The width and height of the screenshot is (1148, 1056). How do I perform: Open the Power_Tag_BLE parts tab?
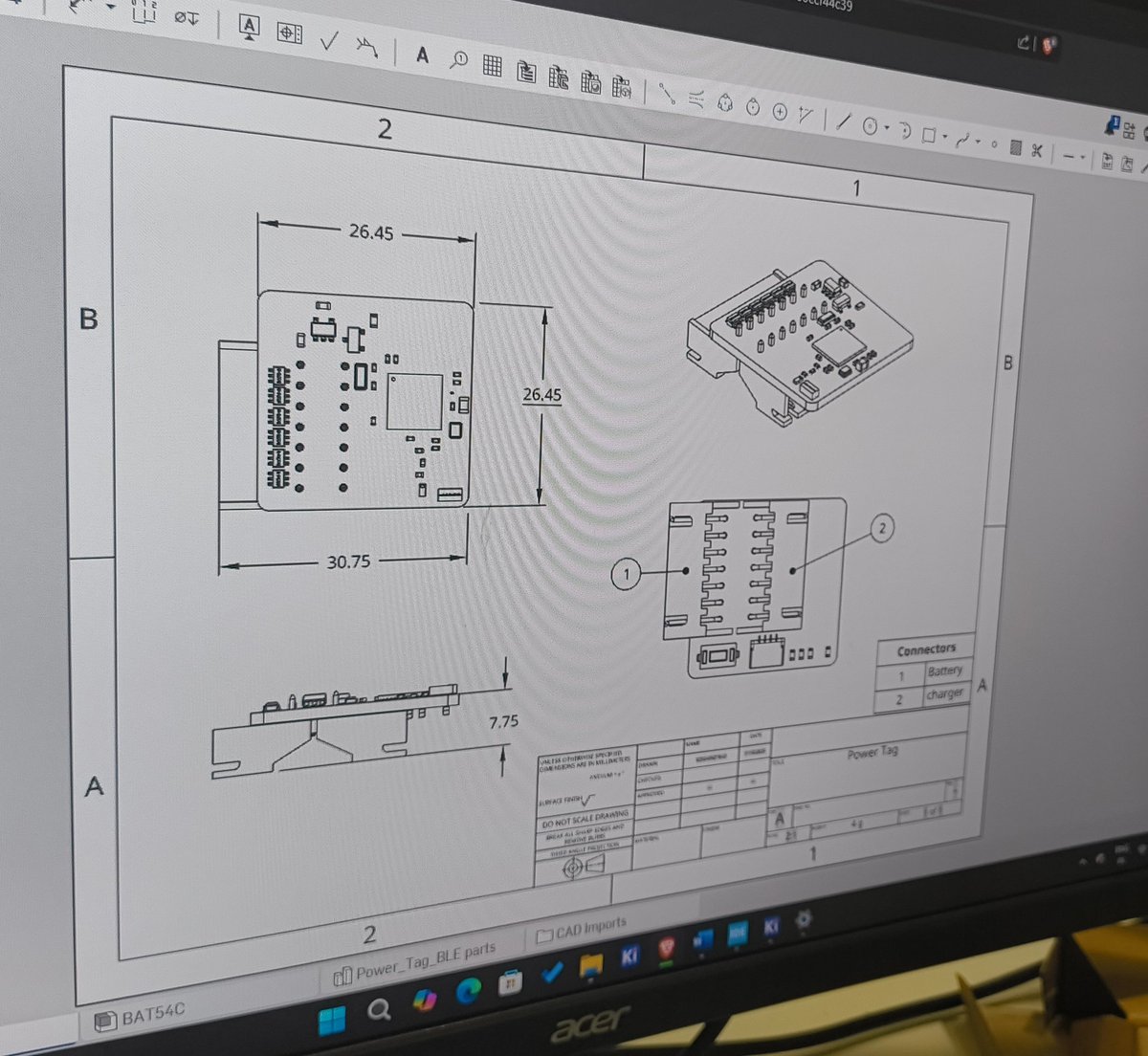point(414,961)
